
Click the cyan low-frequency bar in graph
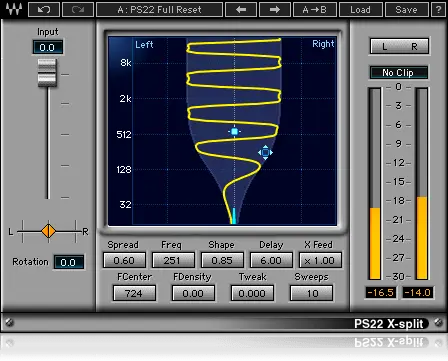[x=234, y=216]
